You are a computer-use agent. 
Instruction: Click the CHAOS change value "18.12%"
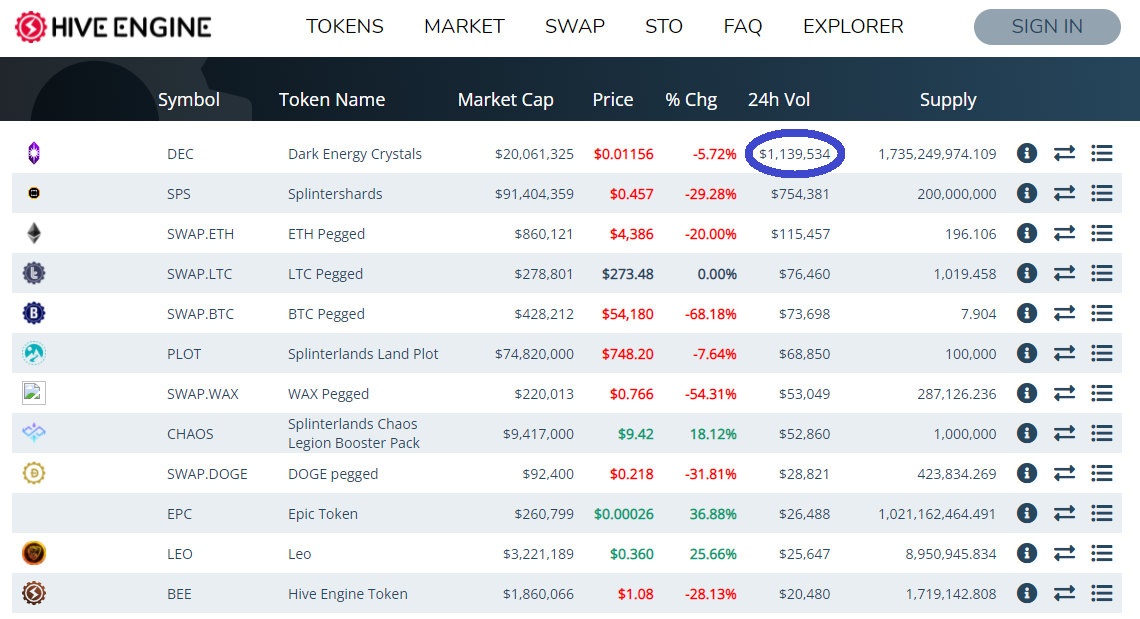click(713, 434)
